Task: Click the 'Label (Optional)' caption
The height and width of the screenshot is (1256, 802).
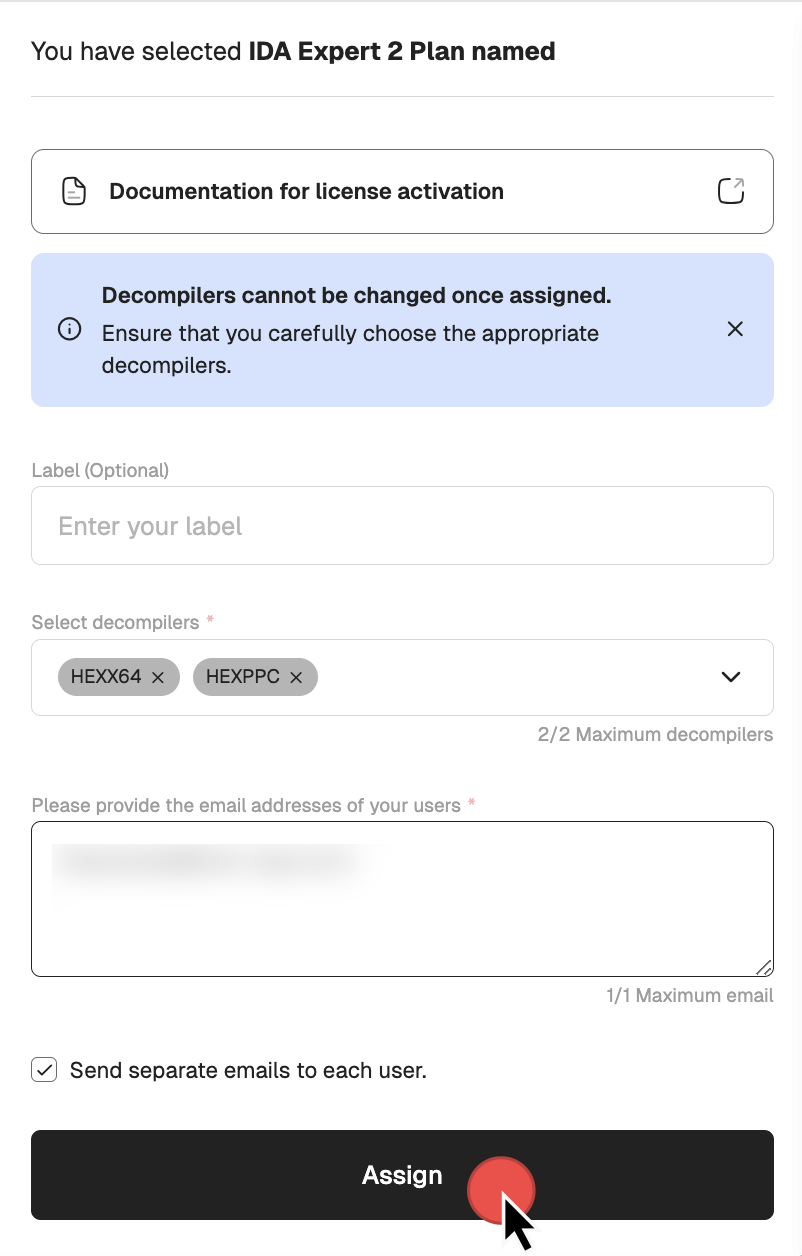Action: point(100,470)
